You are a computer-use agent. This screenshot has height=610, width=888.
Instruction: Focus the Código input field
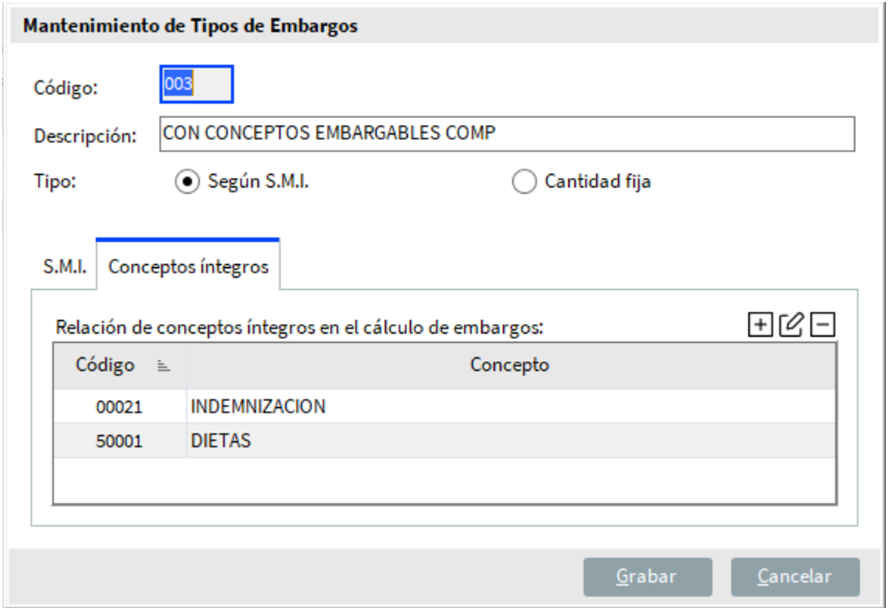click(x=197, y=85)
